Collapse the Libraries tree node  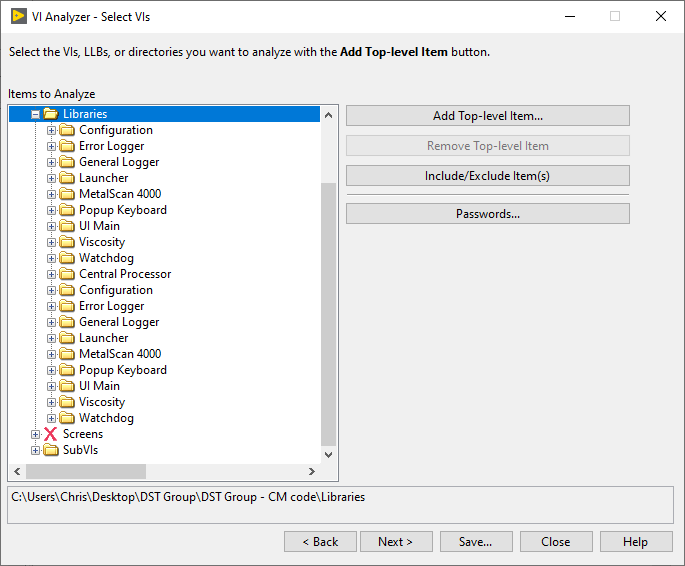click(36, 114)
